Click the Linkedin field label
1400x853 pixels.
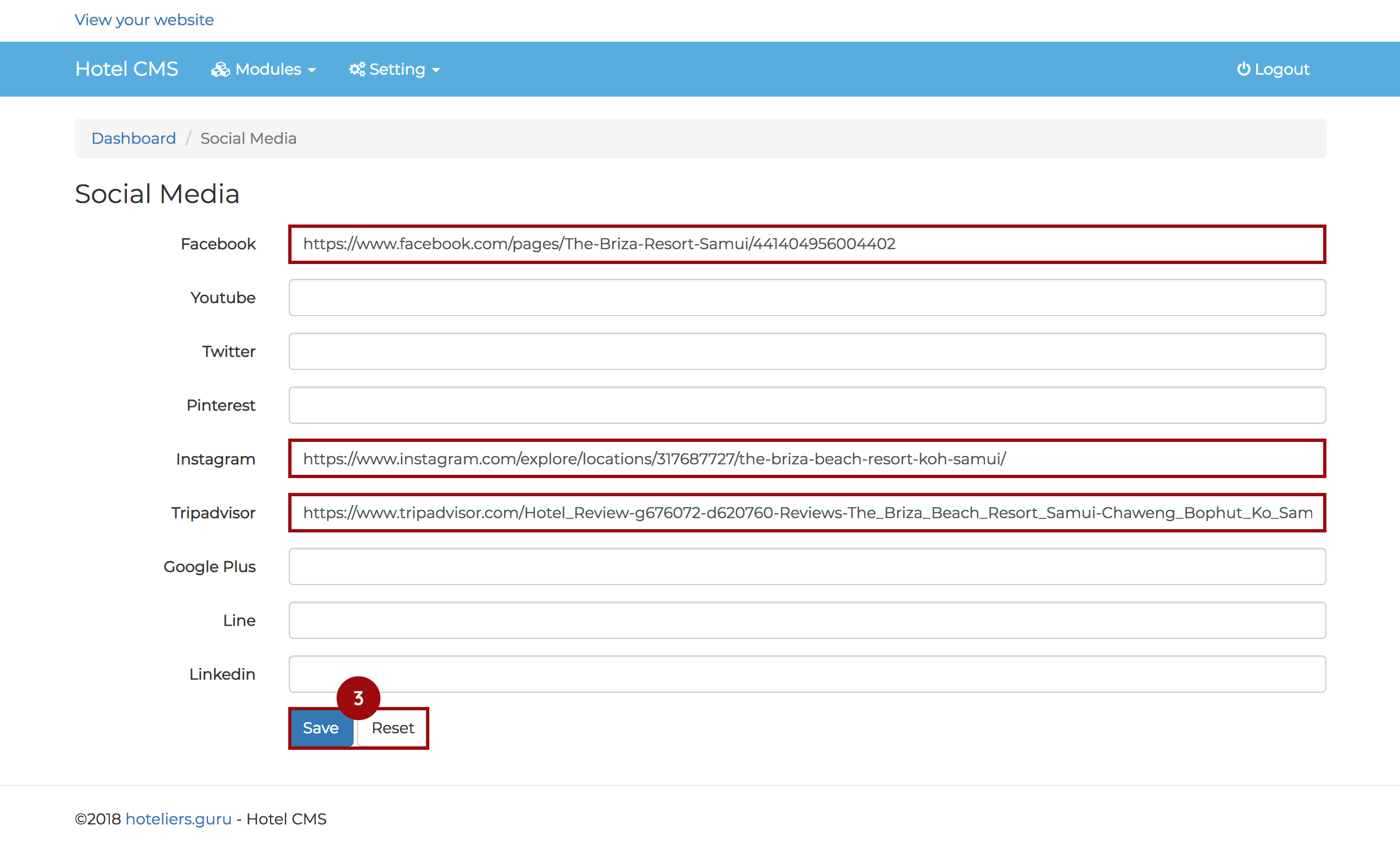pyautogui.click(x=222, y=674)
